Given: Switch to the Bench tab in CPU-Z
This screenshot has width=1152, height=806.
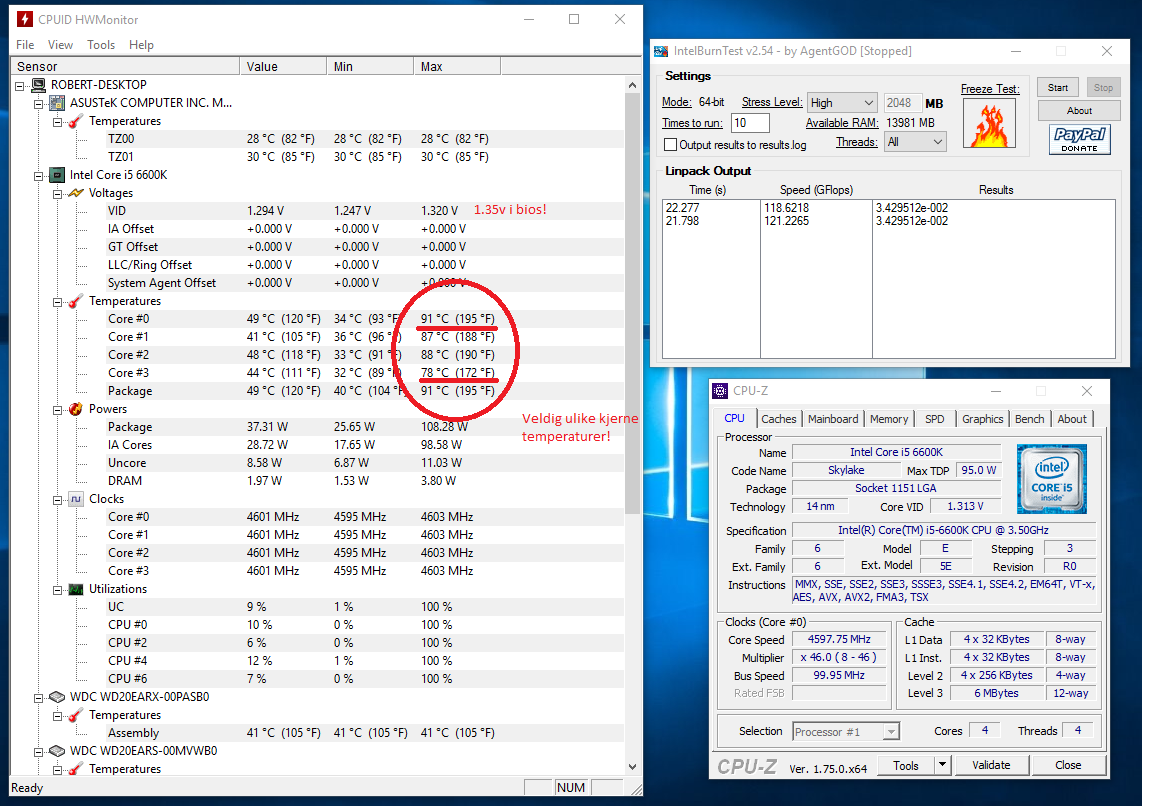Looking at the screenshot, I should [x=1029, y=419].
